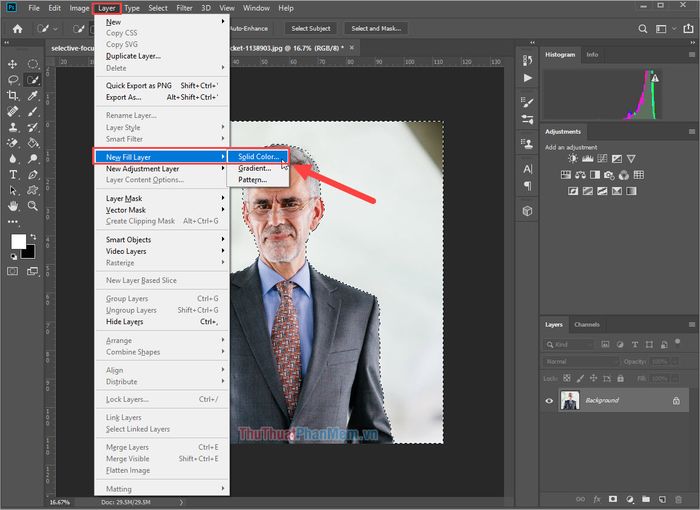Select the Eyedropper tool
Screen dimensions: 700x510
(33, 96)
